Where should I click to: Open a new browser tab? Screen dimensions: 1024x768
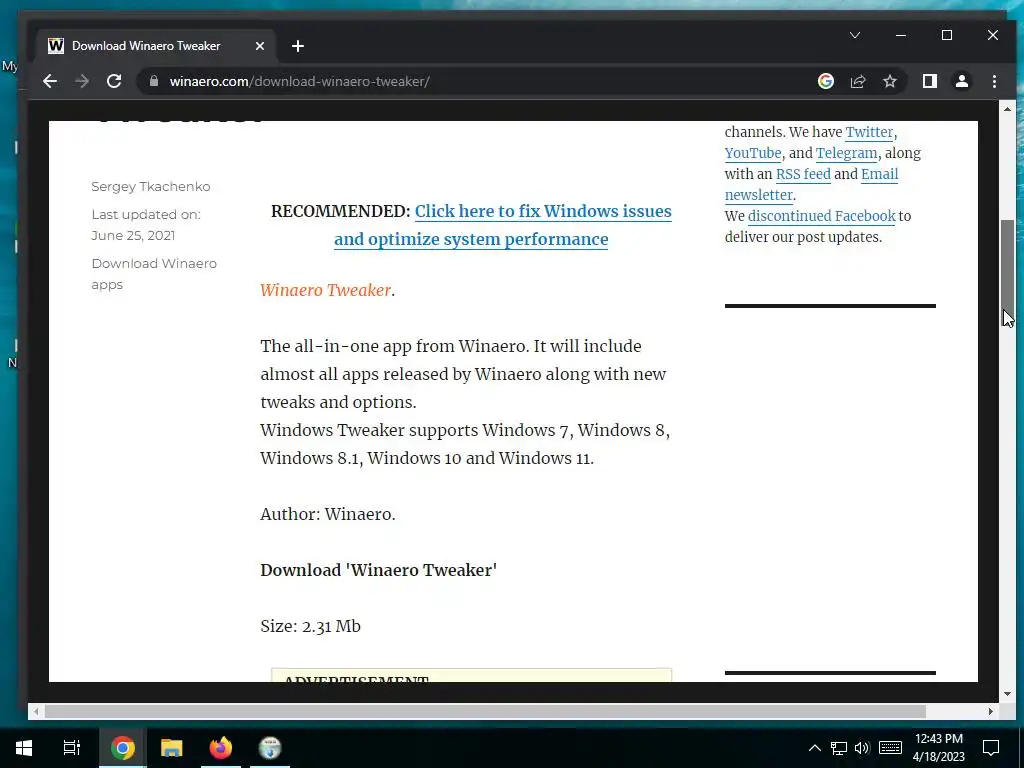pos(298,46)
